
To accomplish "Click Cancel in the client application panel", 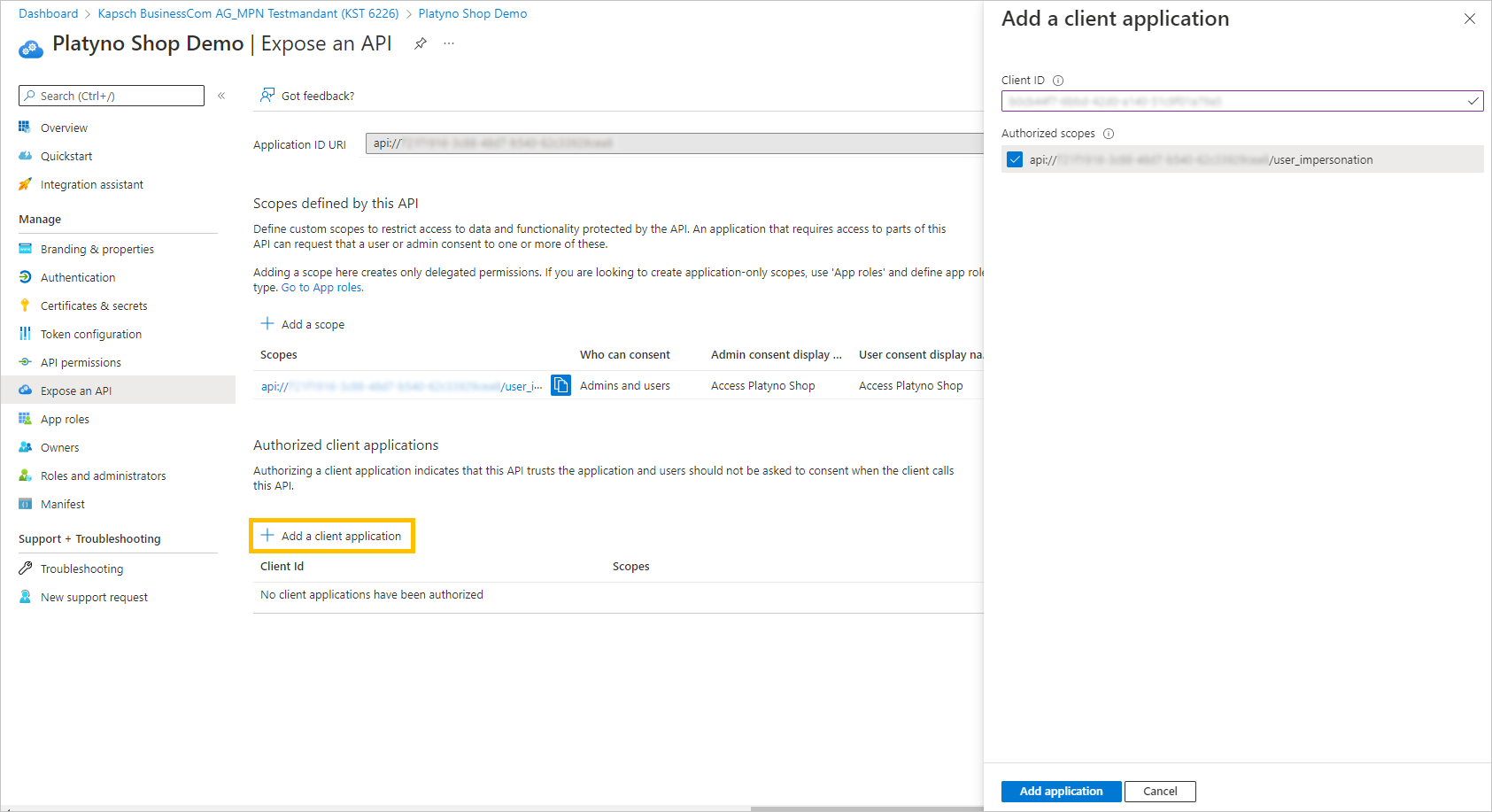I will pyautogui.click(x=1160, y=791).
